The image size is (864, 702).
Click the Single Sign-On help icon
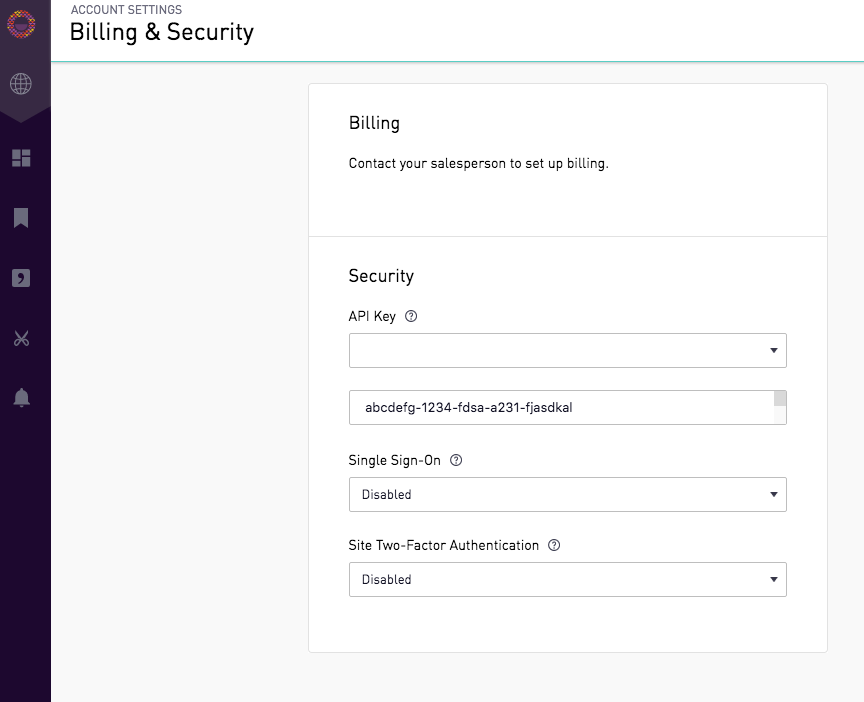point(456,460)
